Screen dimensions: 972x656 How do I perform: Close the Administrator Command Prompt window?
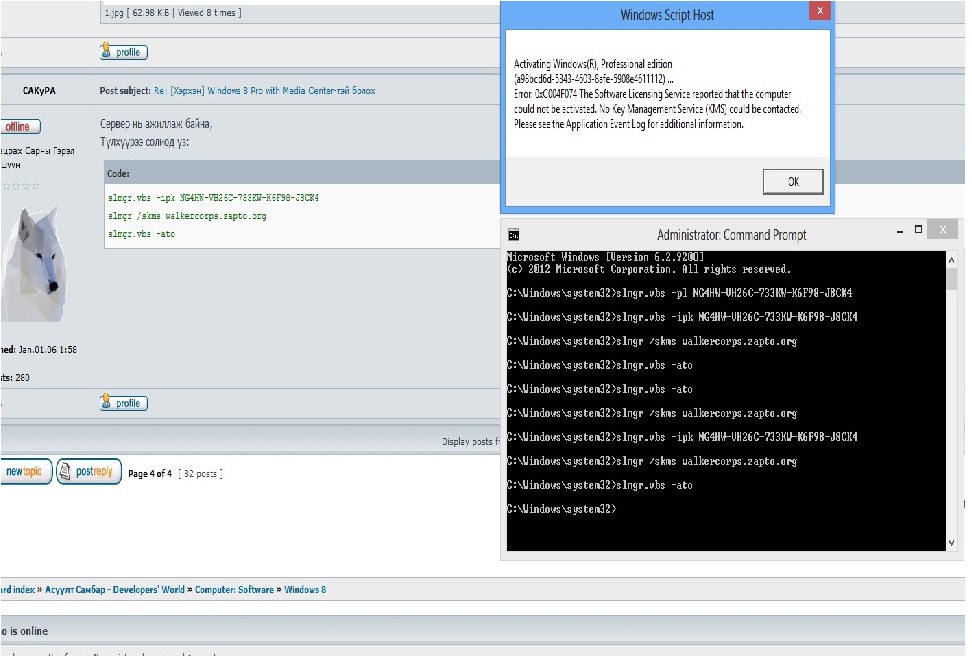(942, 231)
